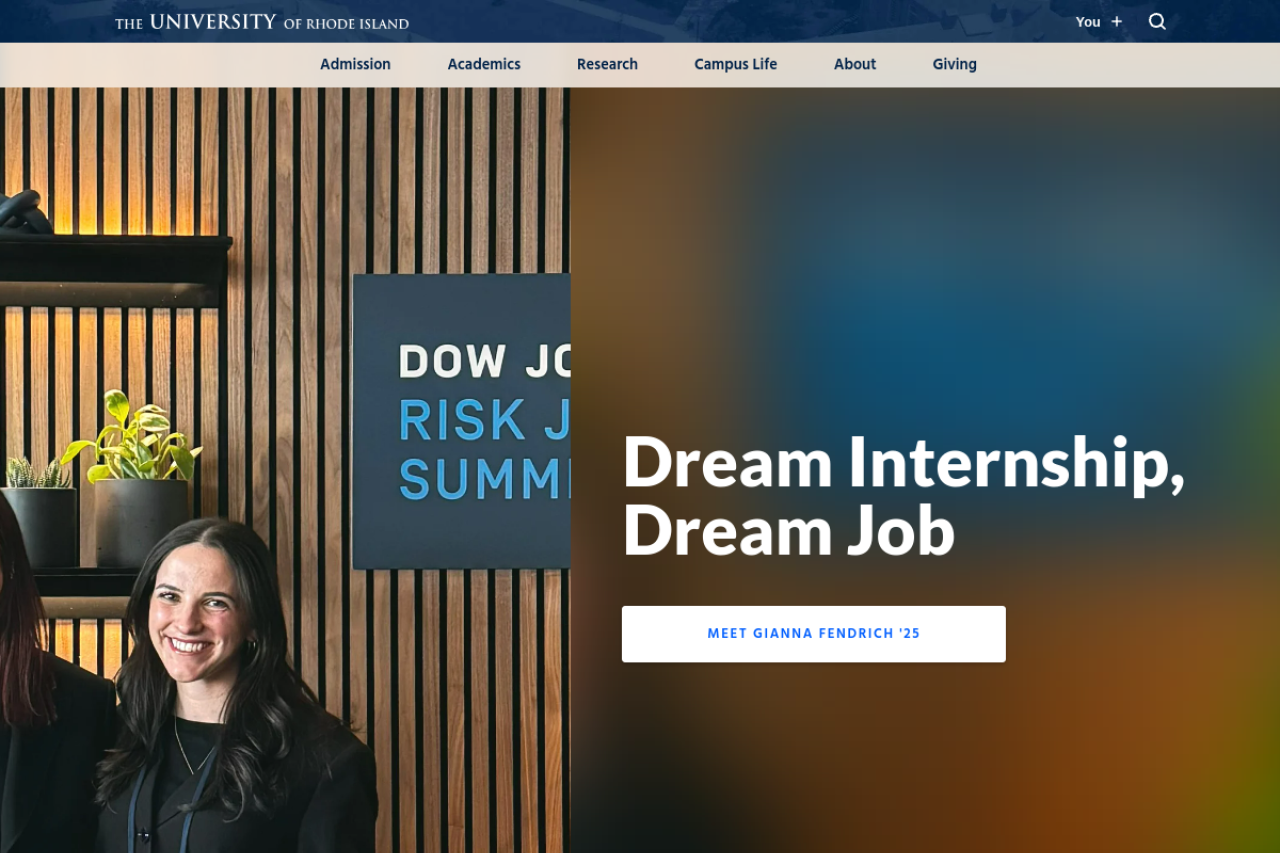Go to University of Rhode Island homepage logo
This screenshot has height=853, width=1280.
click(x=262, y=22)
